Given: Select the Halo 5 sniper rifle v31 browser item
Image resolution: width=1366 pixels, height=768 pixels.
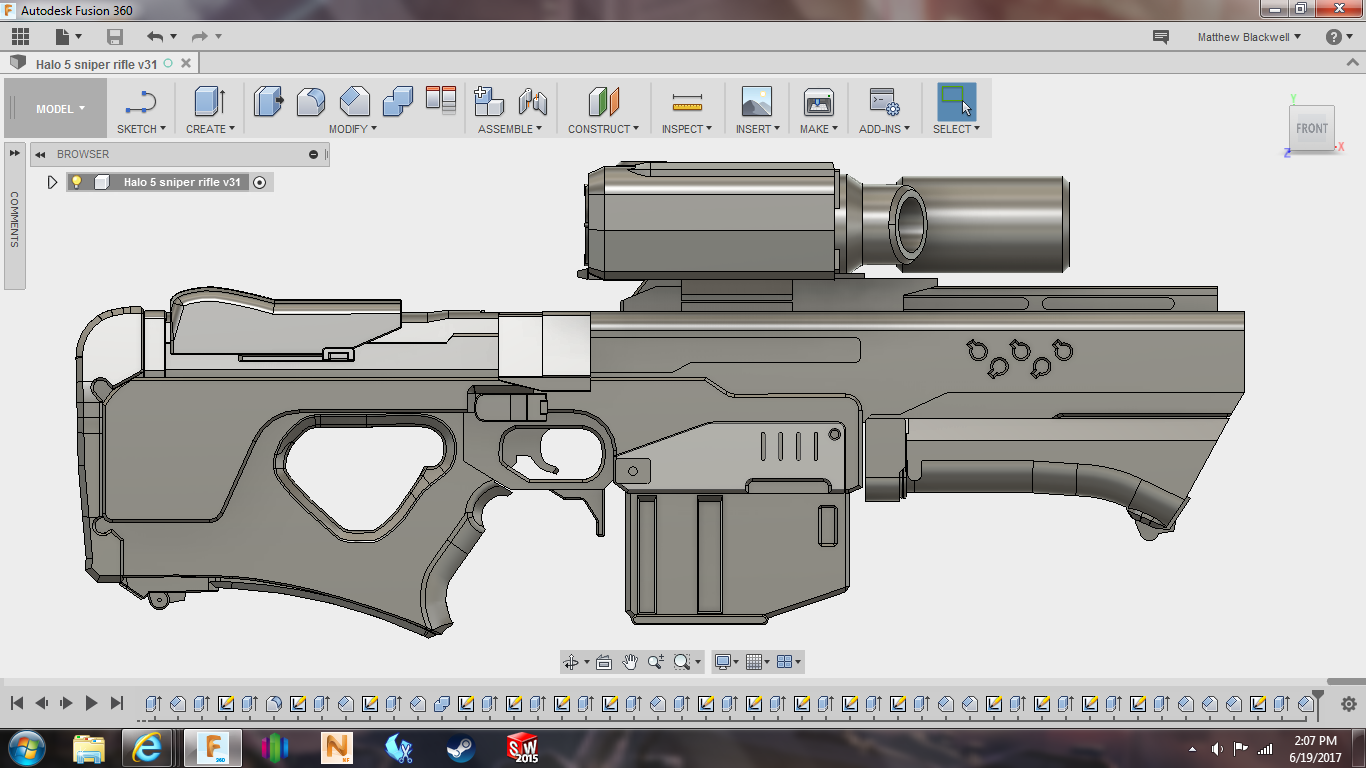Looking at the screenshot, I should (182, 182).
